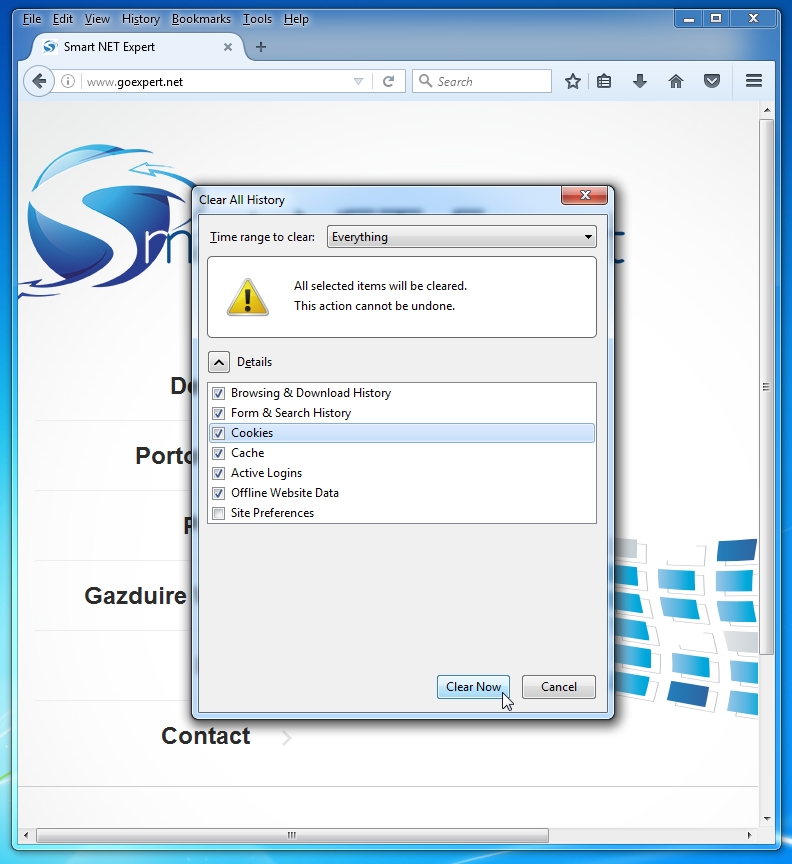Click the Pocket icon in toolbar
Viewport: 792px width, 864px height.
(712, 82)
